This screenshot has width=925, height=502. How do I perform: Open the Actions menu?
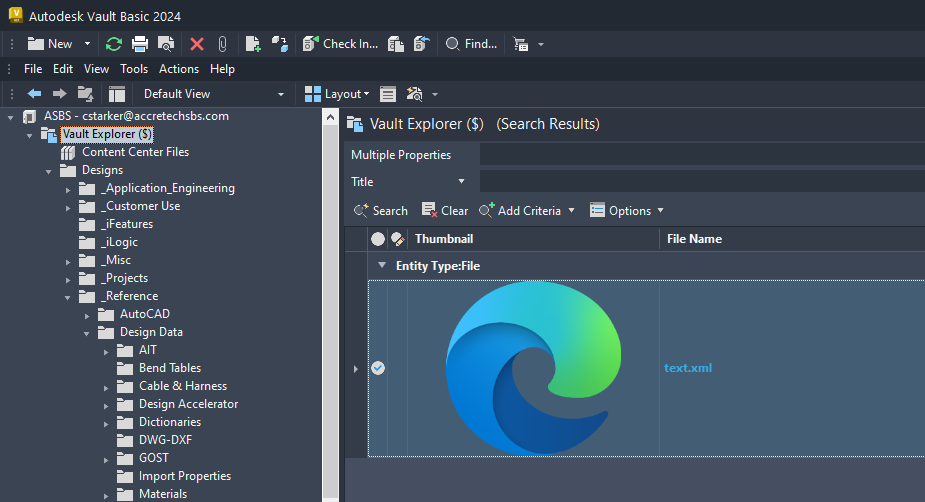tap(179, 69)
